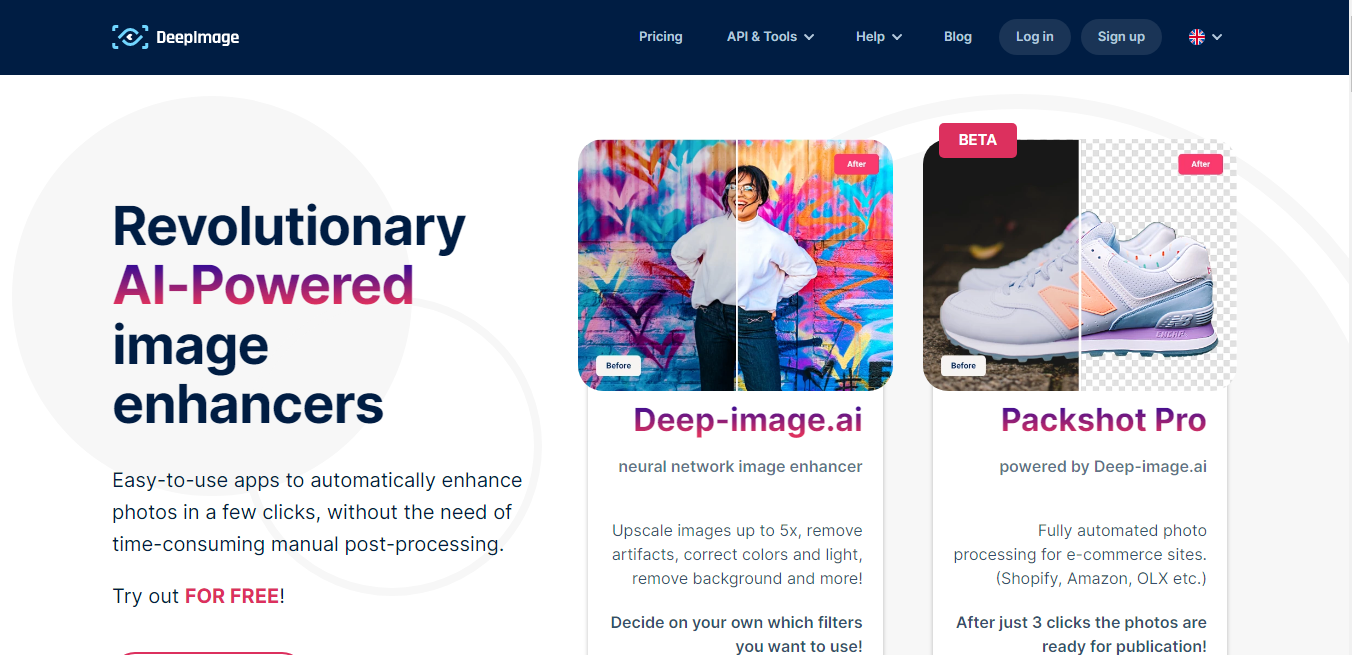Image resolution: width=1352 pixels, height=655 pixels.
Task: Click the comparison divider on sneaker image
Action: click(x=1079, y=265)
